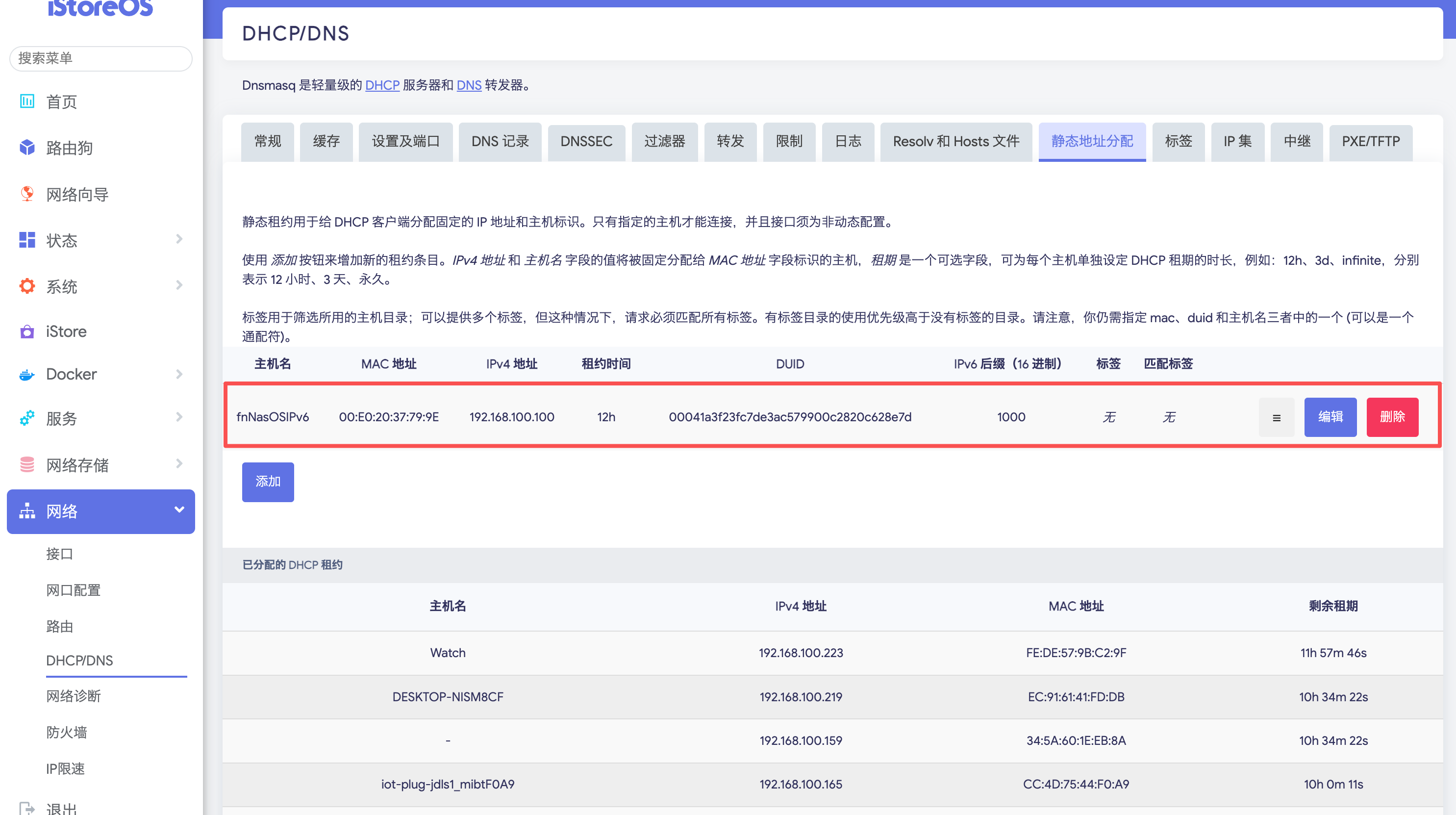Viewport: 1456px width, 815px height.
Task: Select the 过滤器 tab
Action: pos(664,141)
